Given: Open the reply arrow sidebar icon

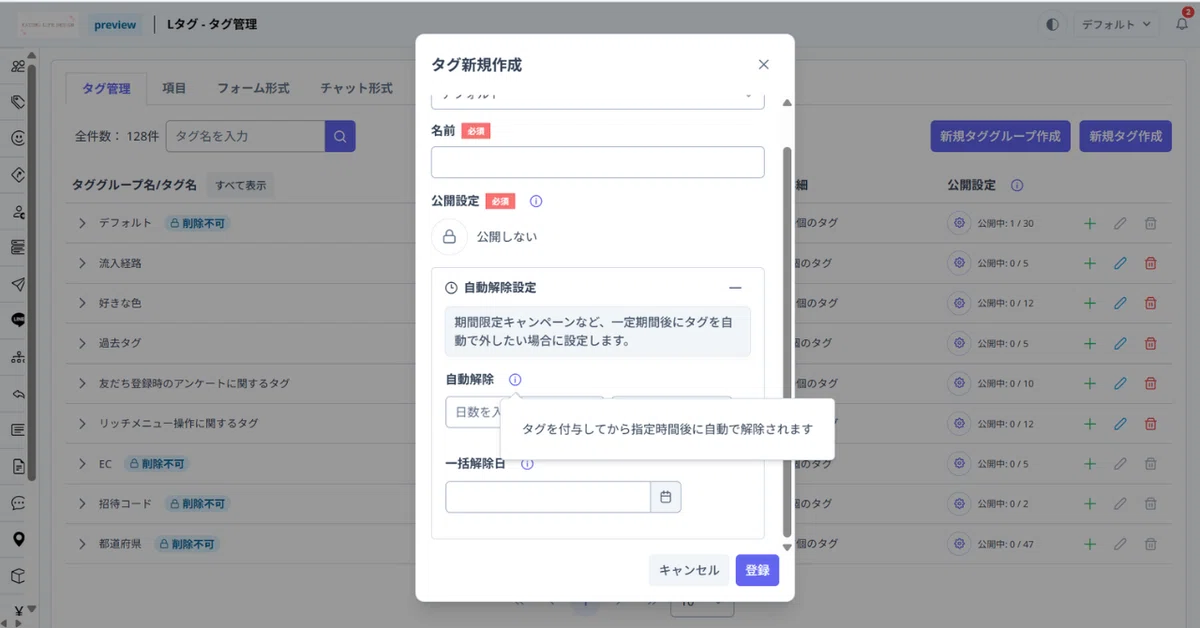Looking at the screenshot, I should [18, 393].
